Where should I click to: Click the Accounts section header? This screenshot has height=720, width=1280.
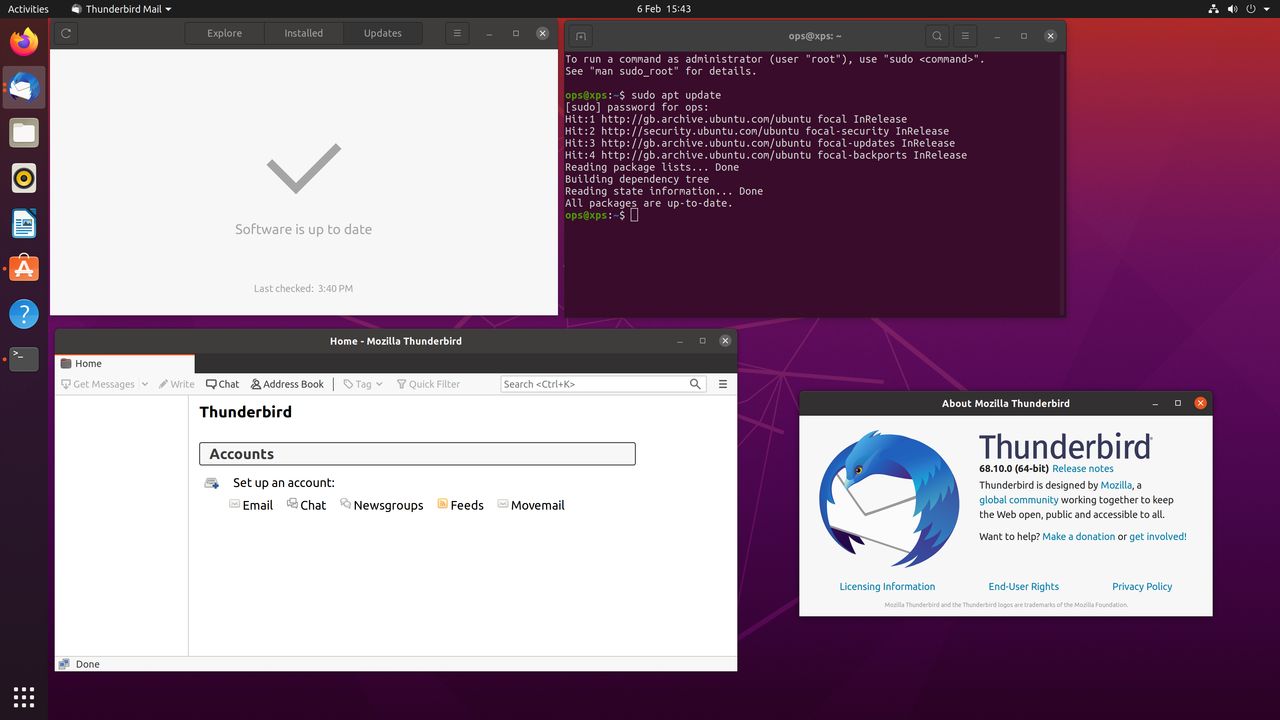click(417, 454)
